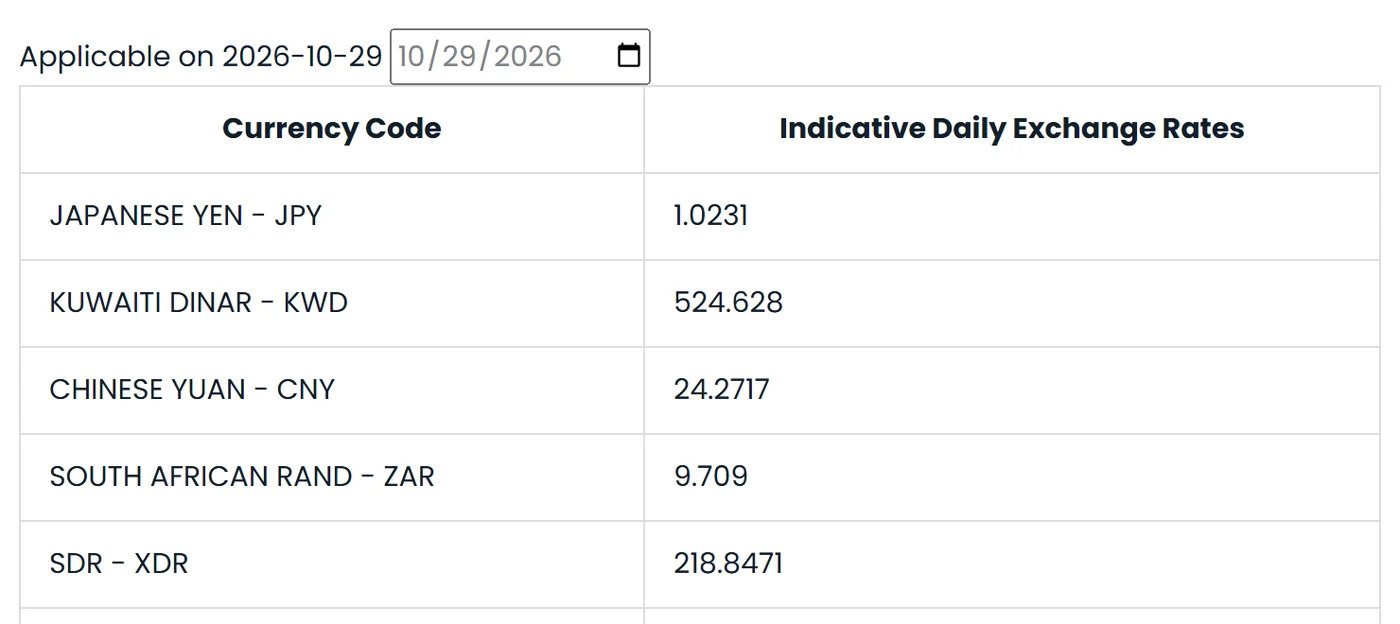This screenshot has height=624, width=1400.
Task: Focus the date input box
Action: tap(520, 56)
